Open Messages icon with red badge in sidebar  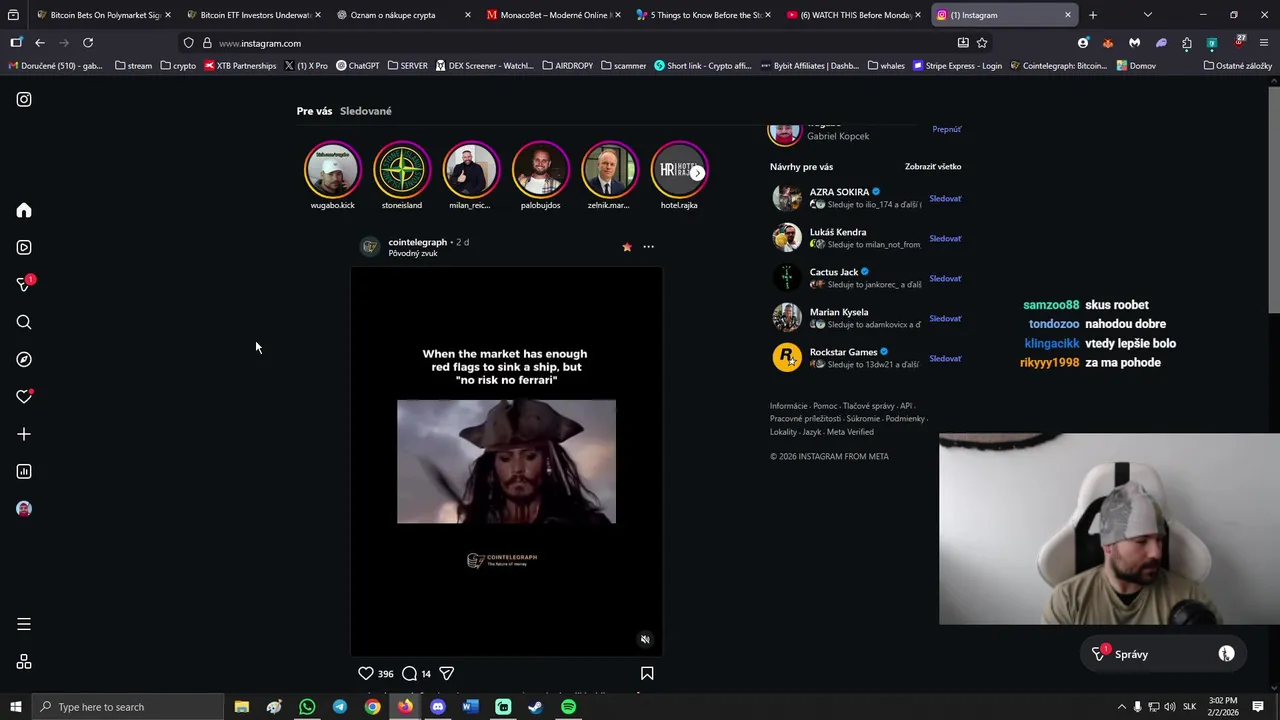point(24,285)
